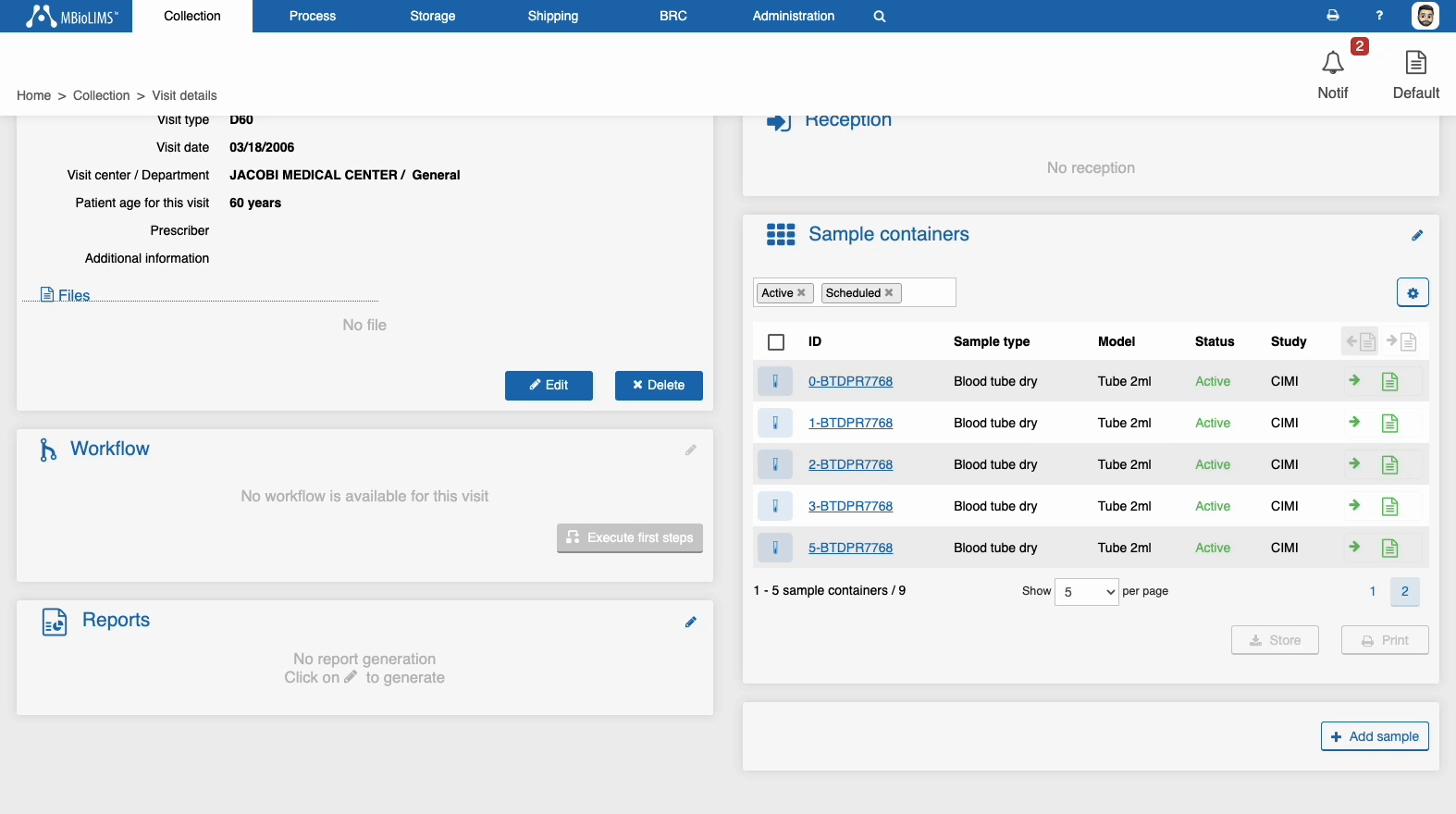Open the help question mark icon
Screen dimensions: 1456x814
click(x=1379, y=16)
